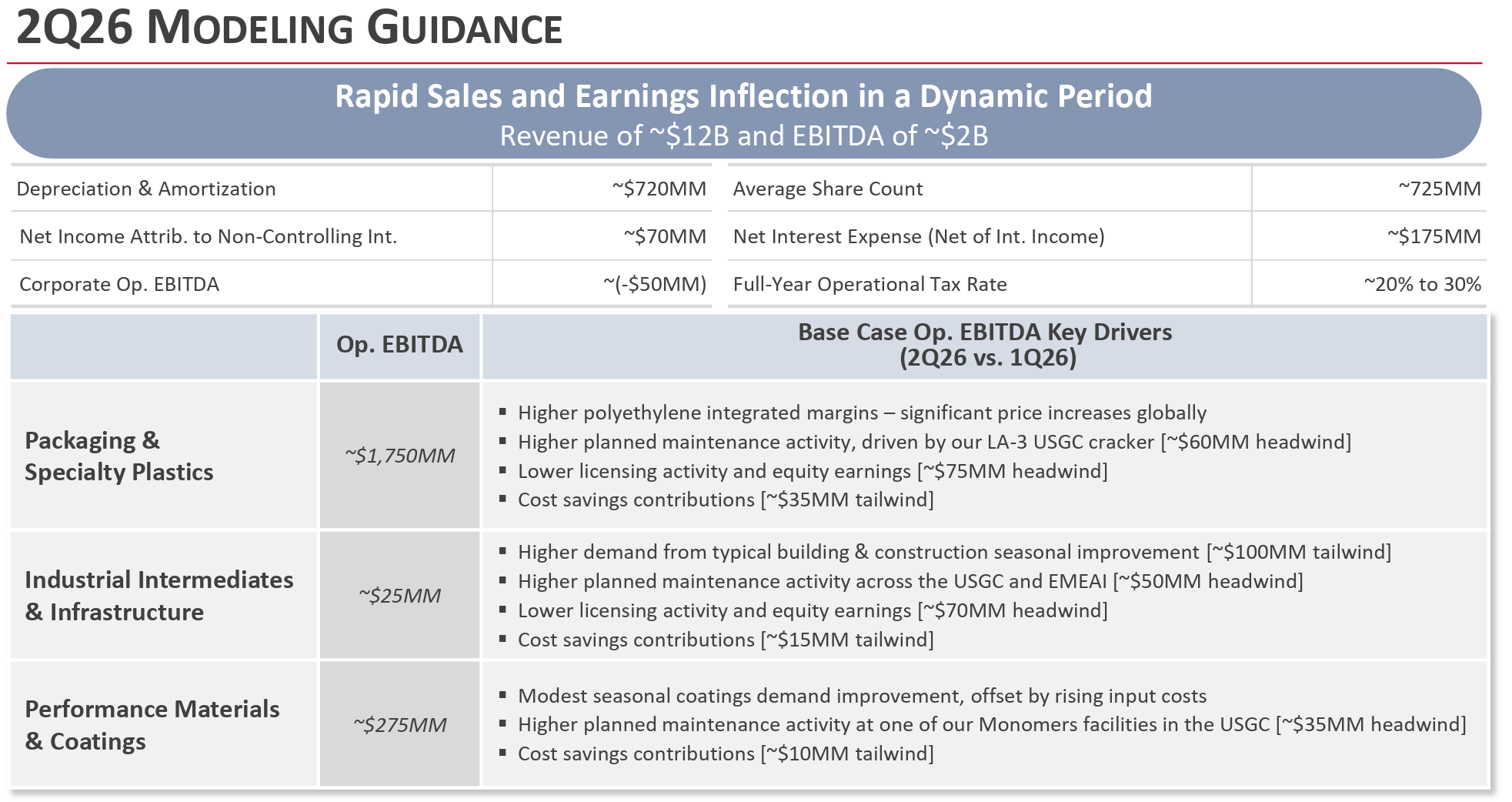1512x802 pixels.
Task: Select the Depreciation & Amortization row label
Action: 146,189
